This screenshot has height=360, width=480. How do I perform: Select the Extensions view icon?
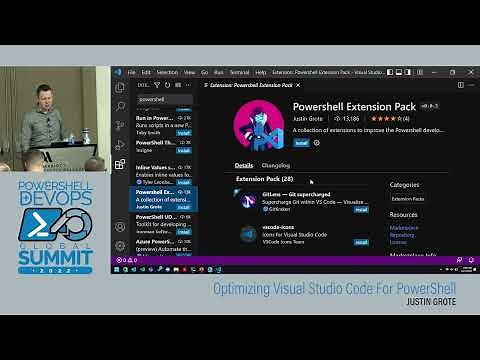(x=120, y=164)
